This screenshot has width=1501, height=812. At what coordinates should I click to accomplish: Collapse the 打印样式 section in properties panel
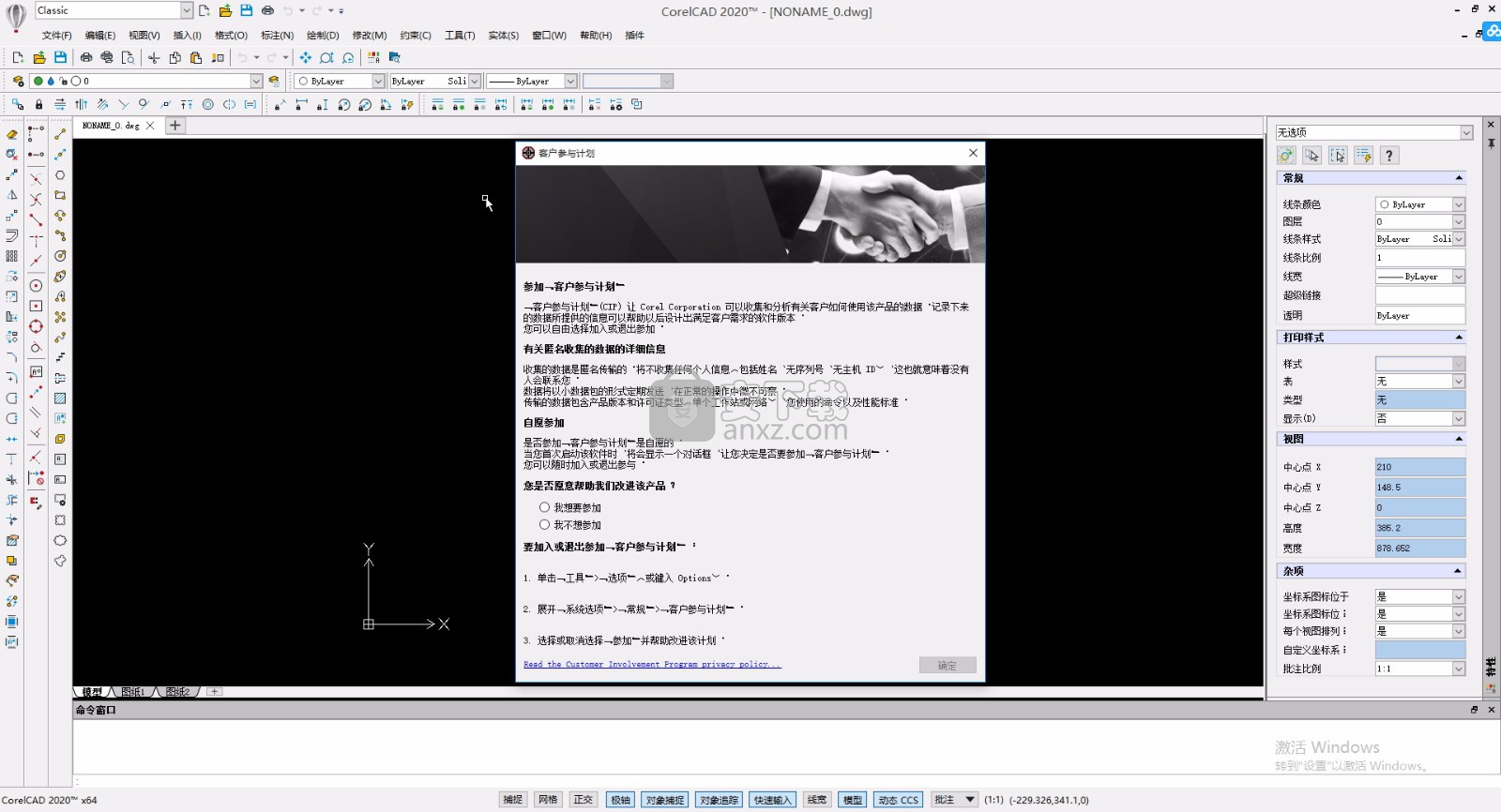click(x=1459, y=338)
